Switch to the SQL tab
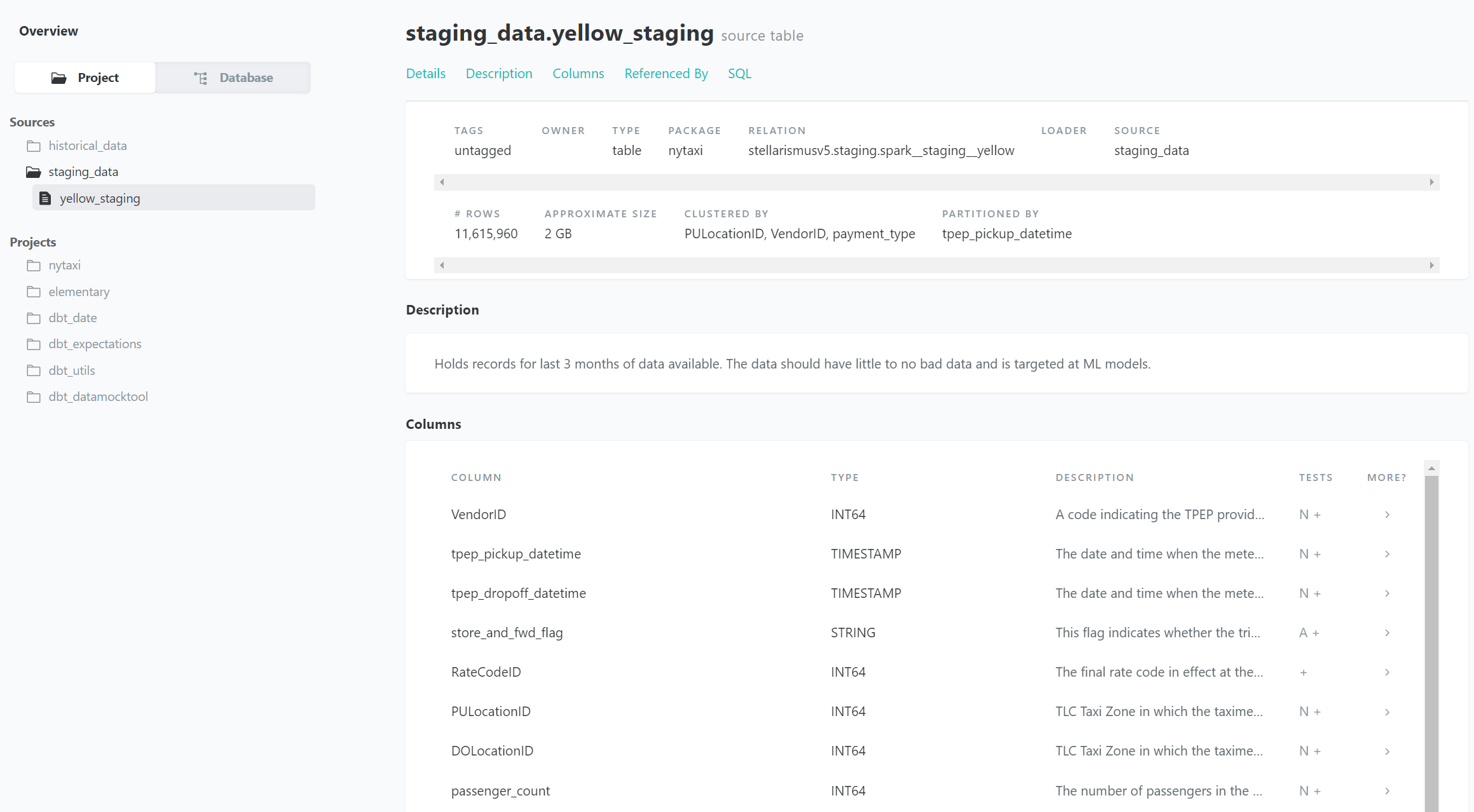 pyautogui.click(x=739, y=73)
